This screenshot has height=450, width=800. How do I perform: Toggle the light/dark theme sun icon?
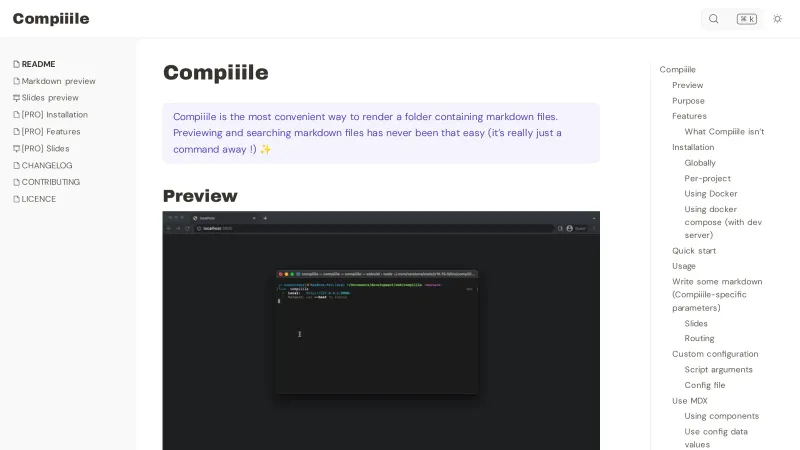(x=777, y=19)
